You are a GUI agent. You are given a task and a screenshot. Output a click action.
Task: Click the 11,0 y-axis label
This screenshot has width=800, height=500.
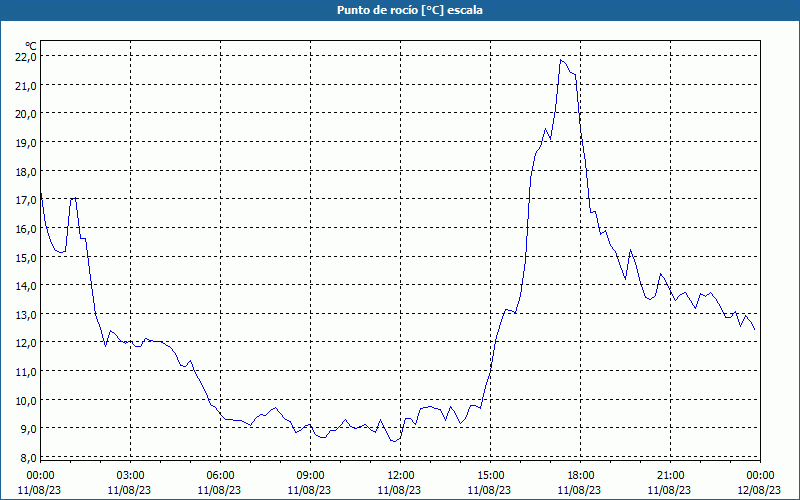coord(26,371)
